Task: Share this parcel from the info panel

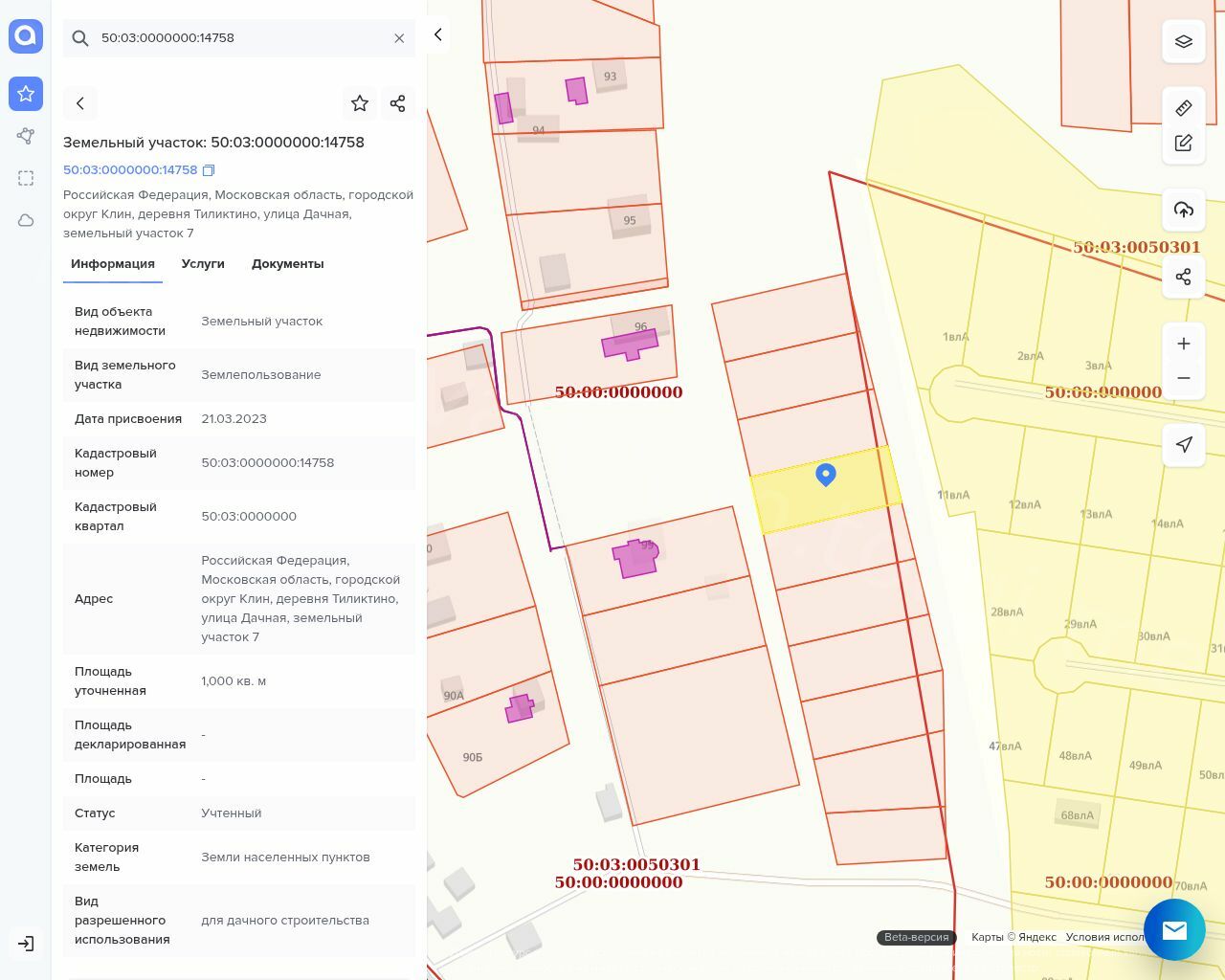Action: click(398, 103)
